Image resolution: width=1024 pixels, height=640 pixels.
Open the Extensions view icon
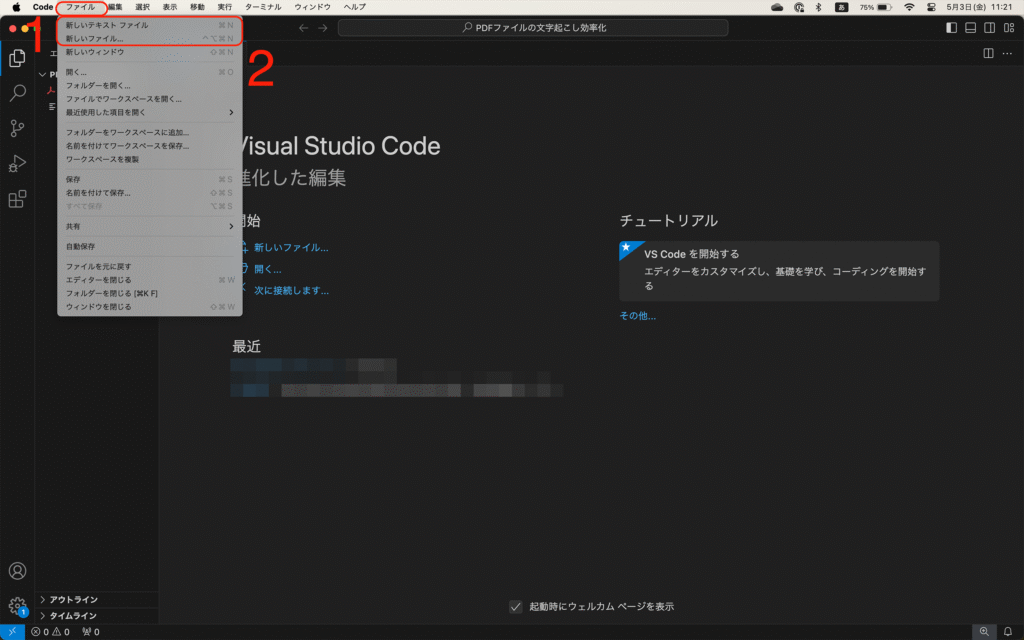pyautogui.click(x=18, y=199)
